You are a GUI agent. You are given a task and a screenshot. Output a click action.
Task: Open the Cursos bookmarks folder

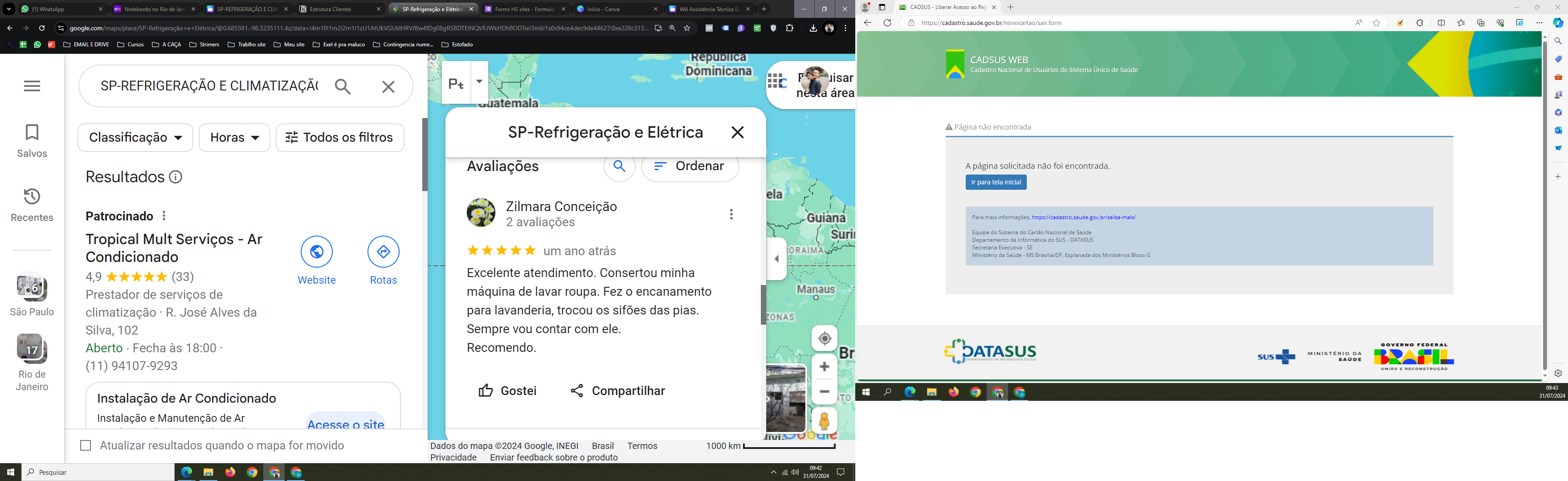coord(130,45)
